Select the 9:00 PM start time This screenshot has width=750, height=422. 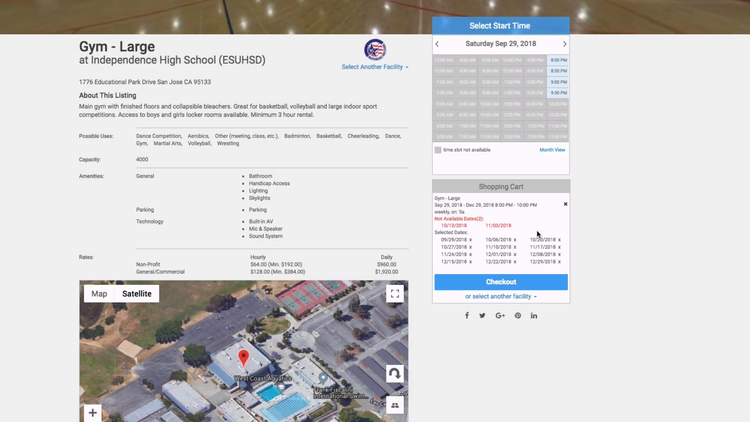coord(558,82)
